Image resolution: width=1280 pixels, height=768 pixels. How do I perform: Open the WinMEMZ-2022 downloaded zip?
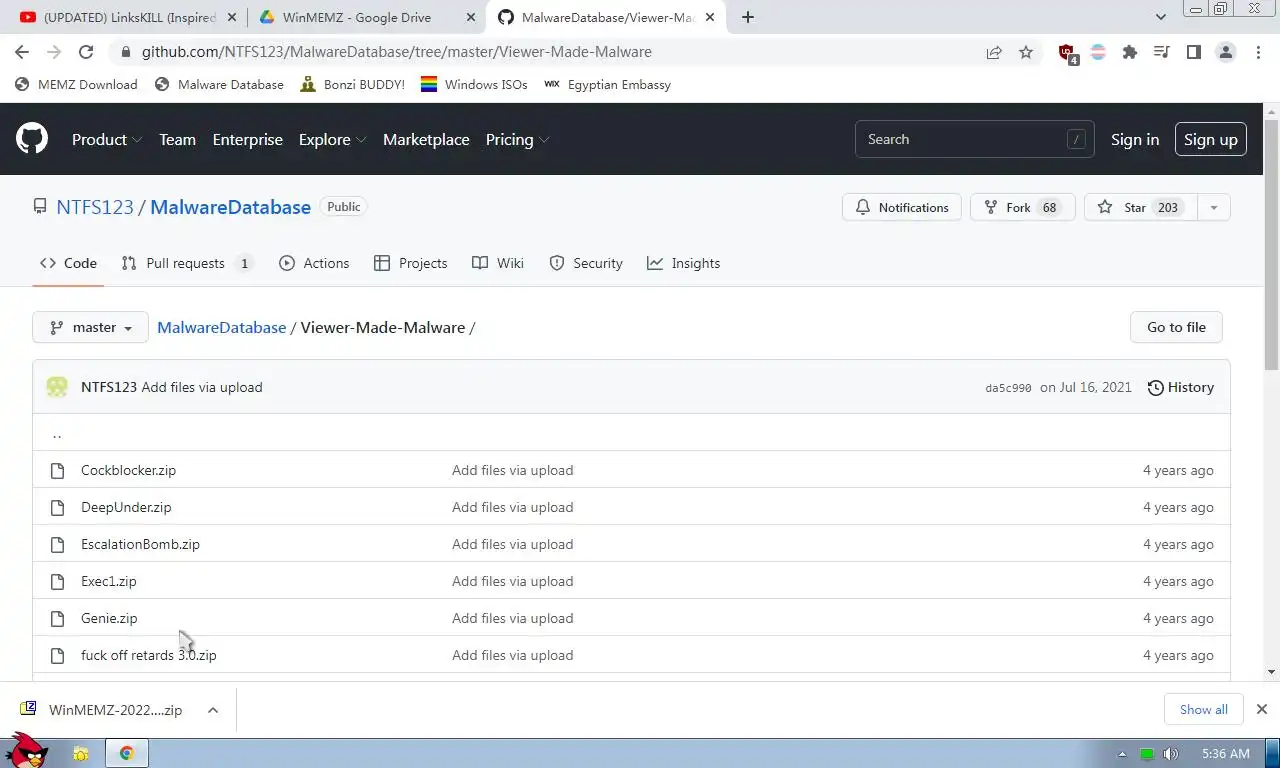pyautogui.click(x=103, y=710)
